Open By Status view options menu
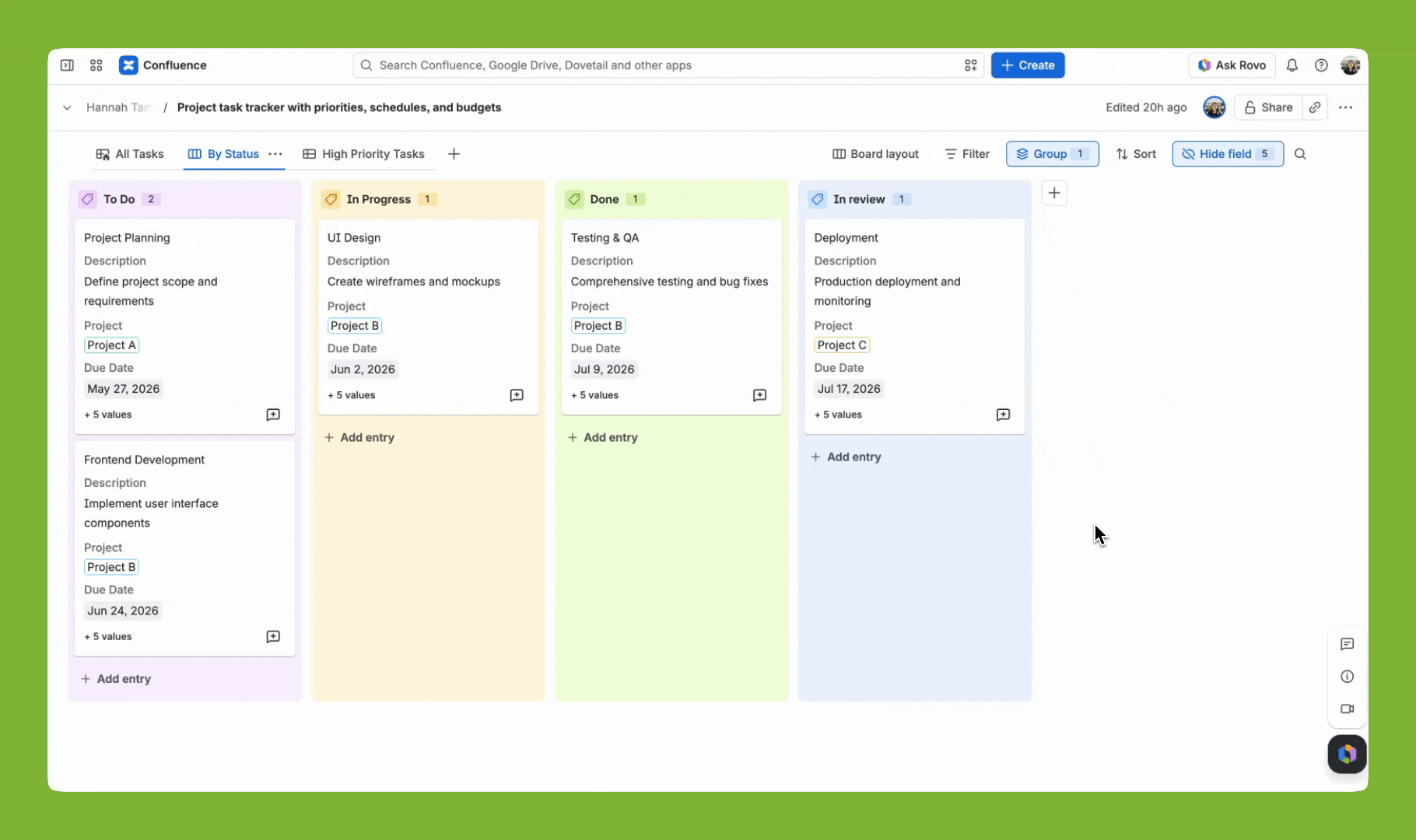1416x840 pixels. pos(275,154)
